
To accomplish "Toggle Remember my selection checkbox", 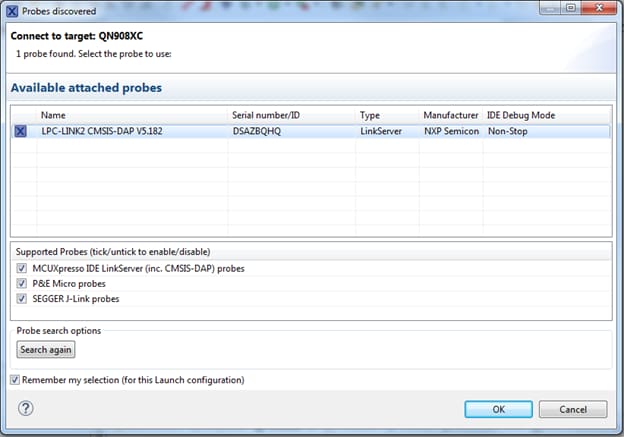I will click(14, 380).
